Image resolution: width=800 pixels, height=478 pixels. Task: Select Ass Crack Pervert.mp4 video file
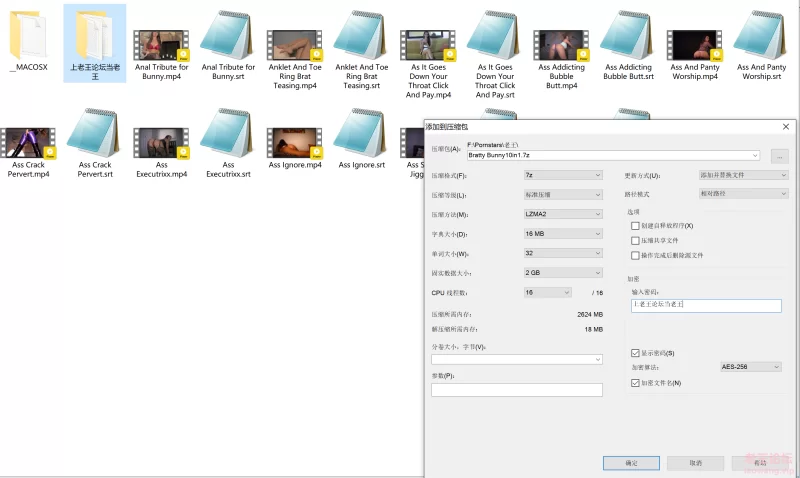28,143
